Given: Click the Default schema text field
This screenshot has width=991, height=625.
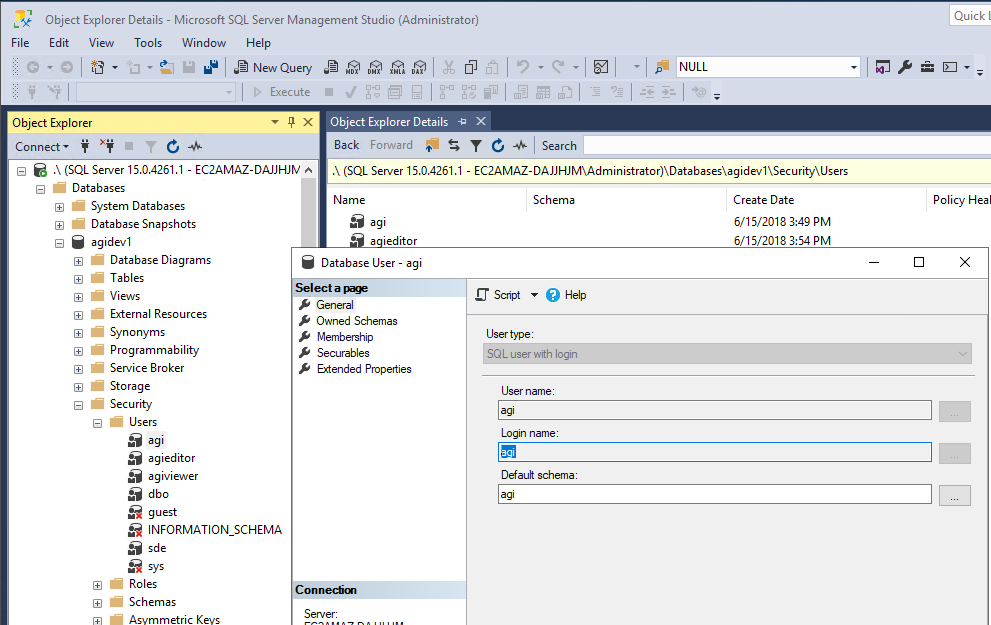Looking at the screenshot, I should [x=714, y=494].
